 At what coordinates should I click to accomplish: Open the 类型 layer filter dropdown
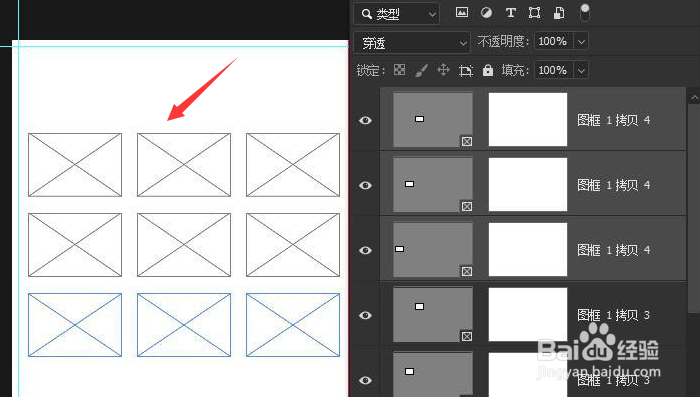point(396,14)
